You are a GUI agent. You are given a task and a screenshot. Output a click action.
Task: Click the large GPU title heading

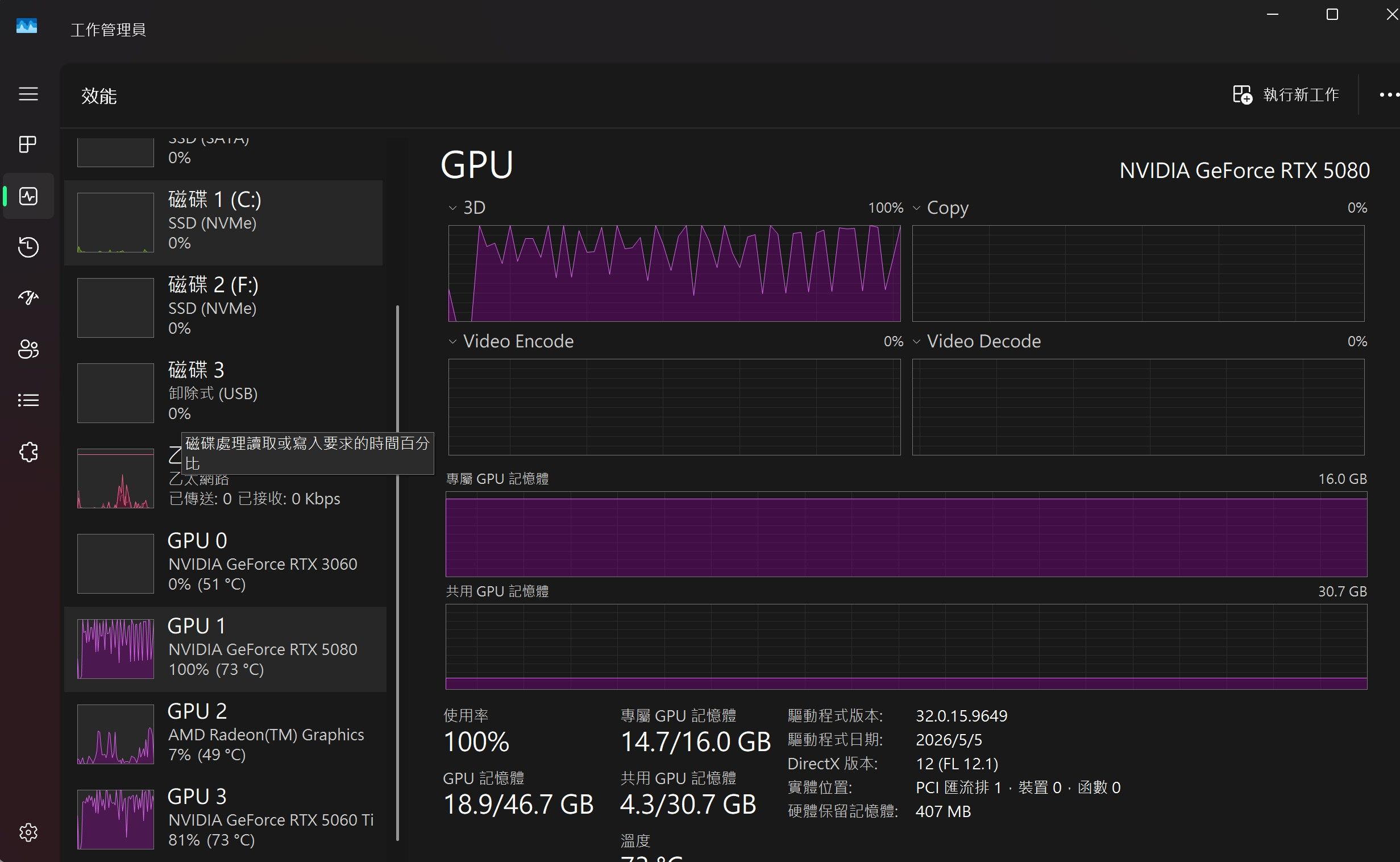coord(477,165)
